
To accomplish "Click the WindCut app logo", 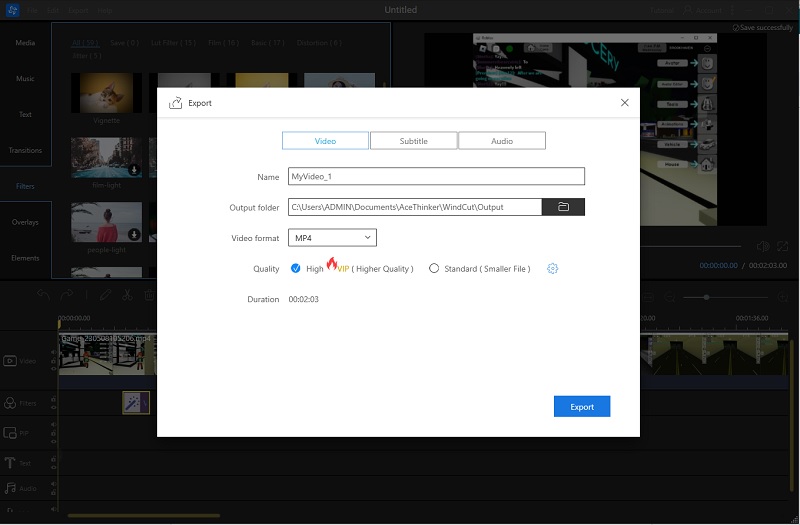I will pos(12,10).
